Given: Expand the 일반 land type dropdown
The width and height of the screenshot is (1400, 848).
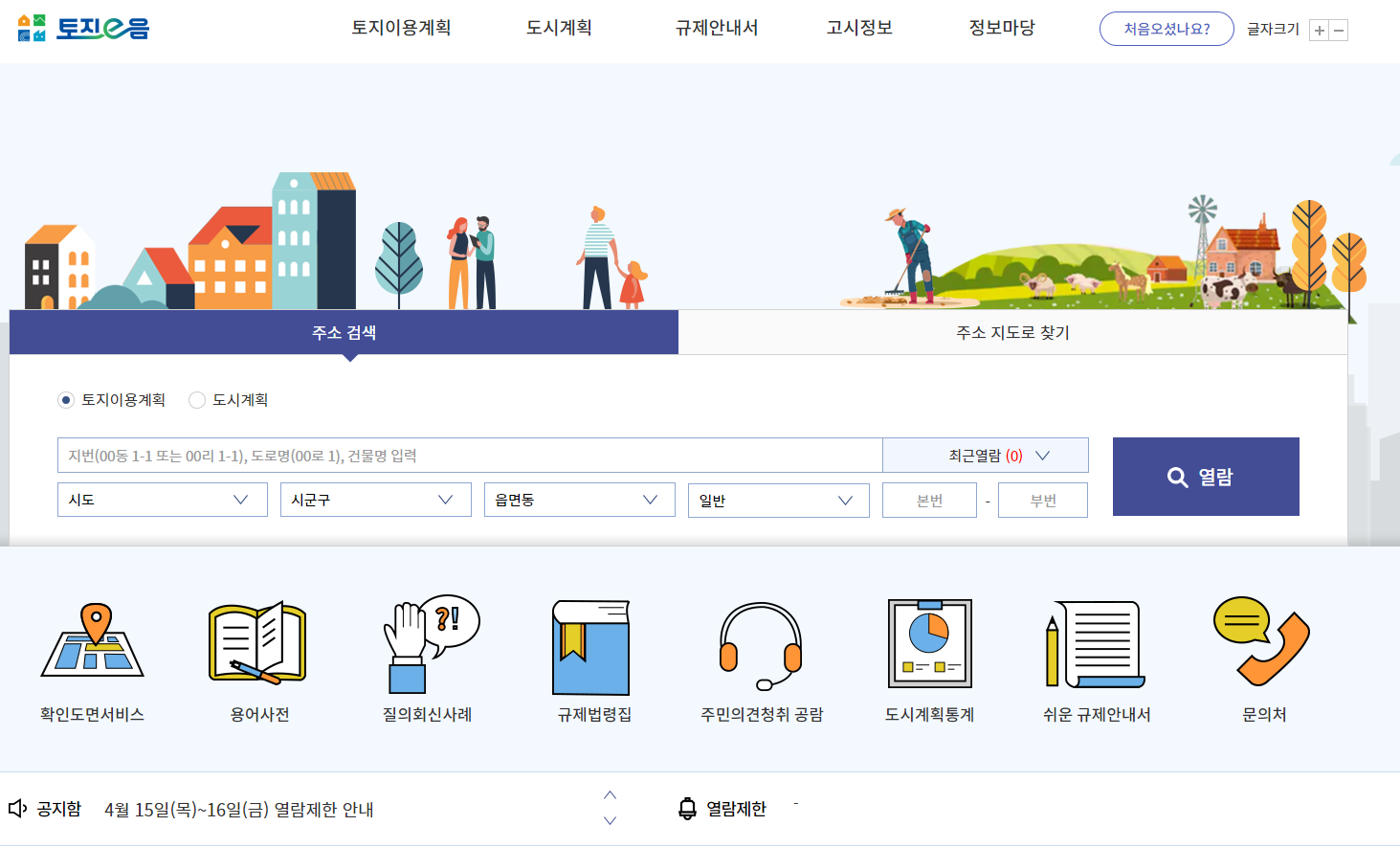Looking at the screenshot, I should point(779,500).
